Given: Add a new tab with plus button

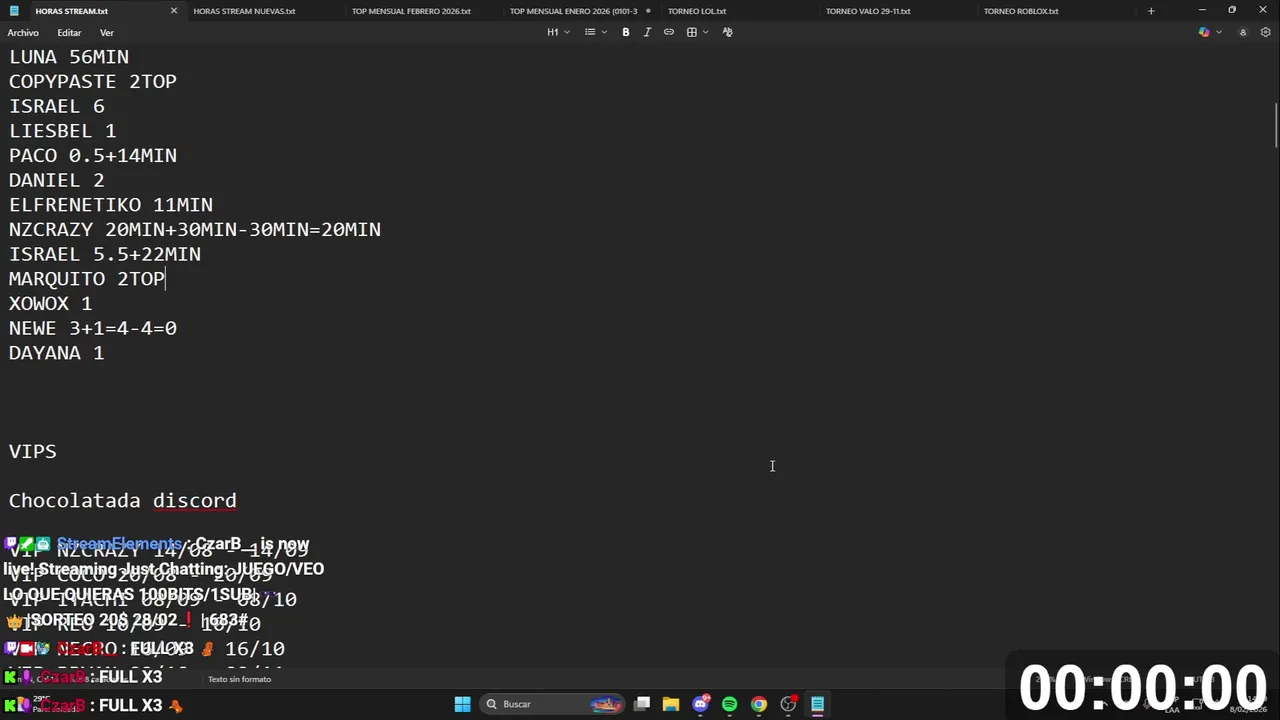Looking at the screenshot, I should [1151, 11].
